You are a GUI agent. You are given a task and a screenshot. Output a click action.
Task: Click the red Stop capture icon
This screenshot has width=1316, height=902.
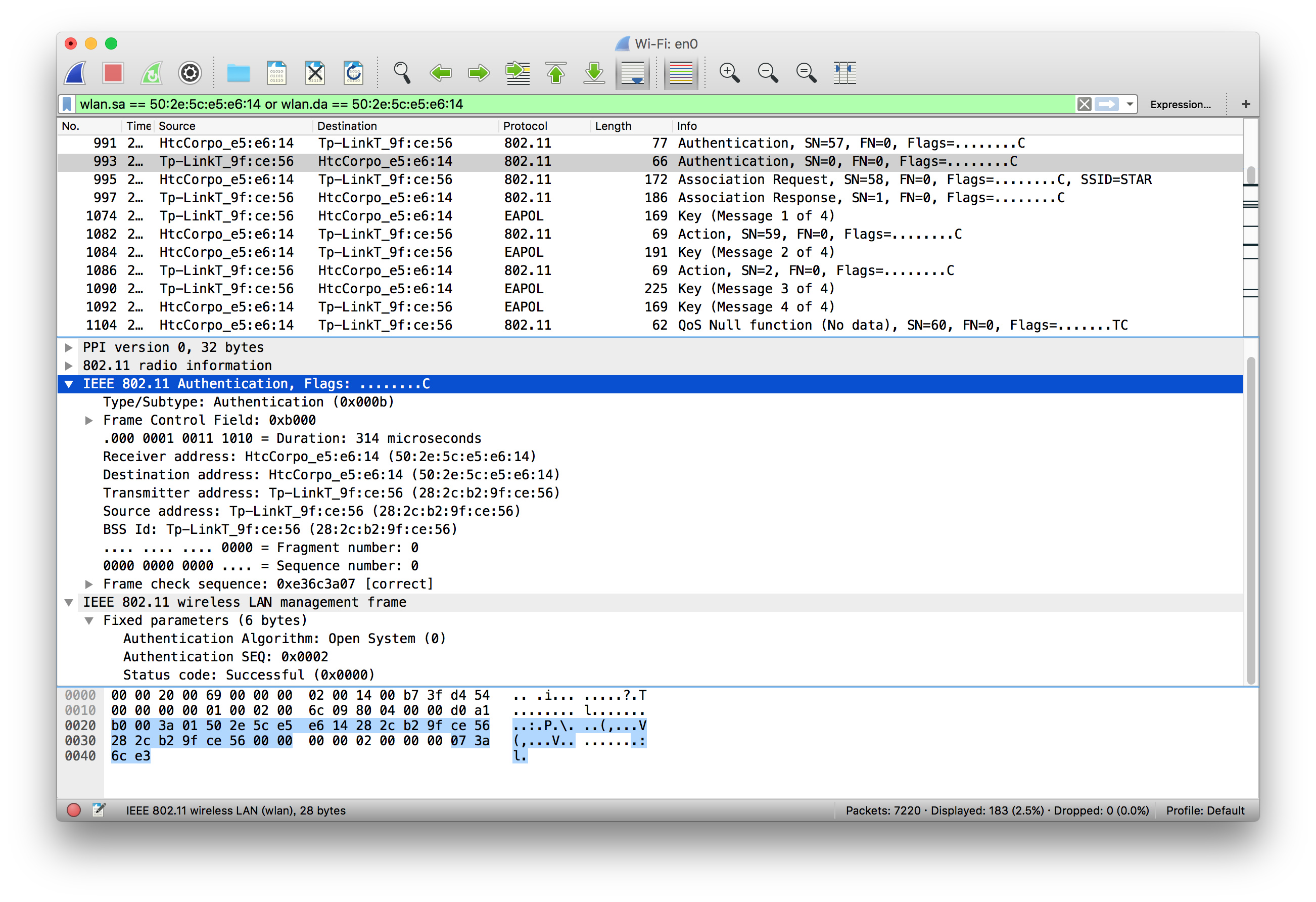[113, 73]
